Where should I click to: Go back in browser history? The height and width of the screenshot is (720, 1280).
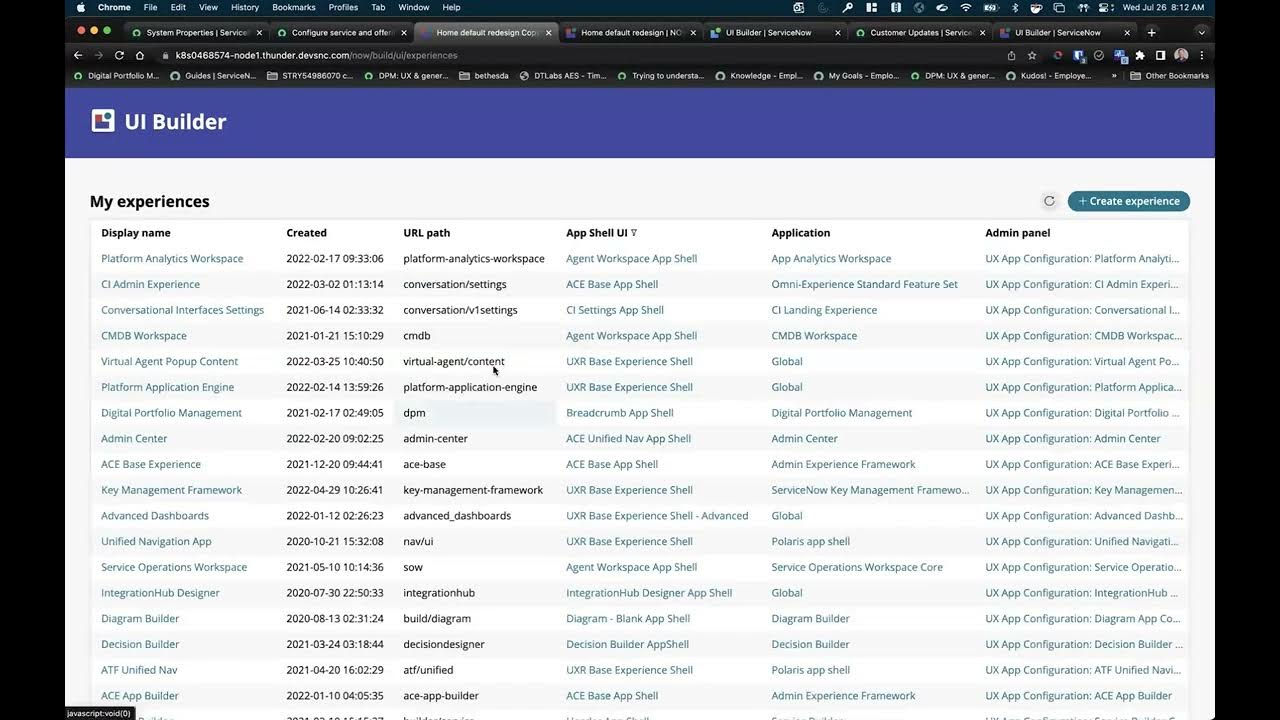78,55
